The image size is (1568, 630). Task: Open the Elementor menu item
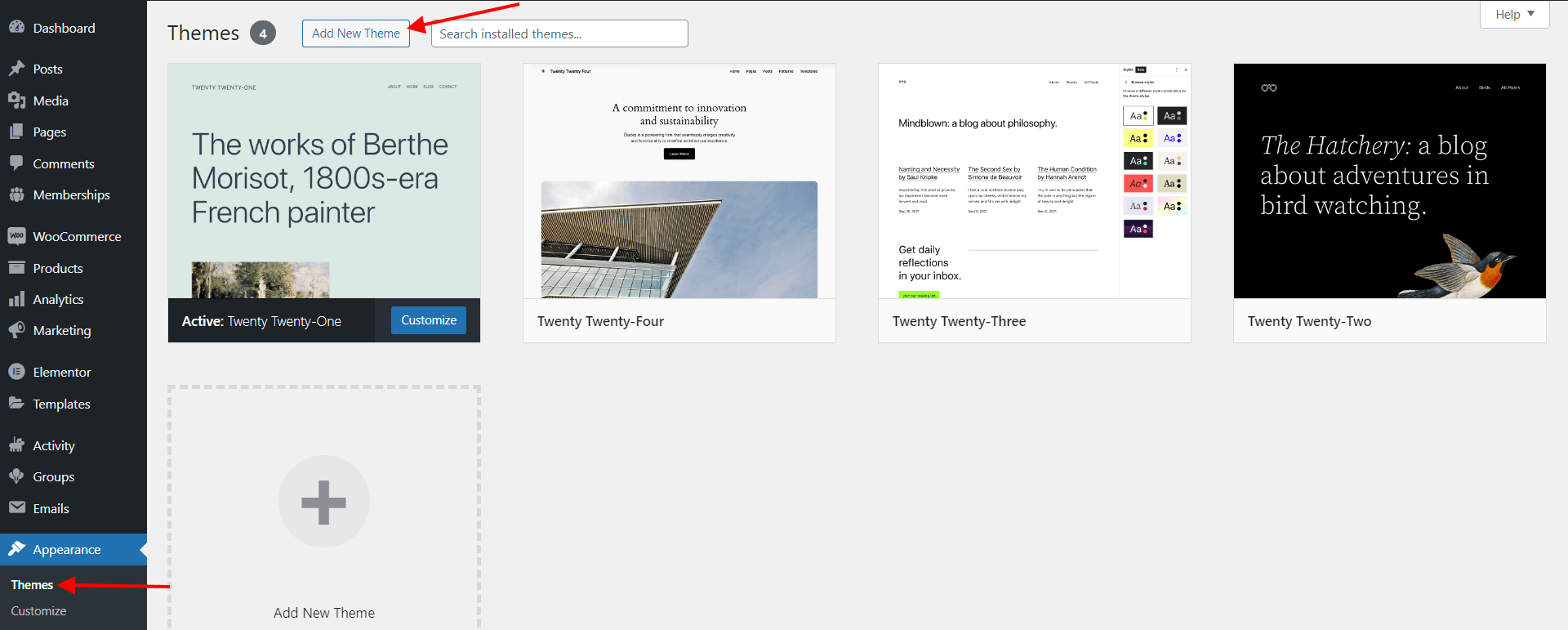point(73,372)
